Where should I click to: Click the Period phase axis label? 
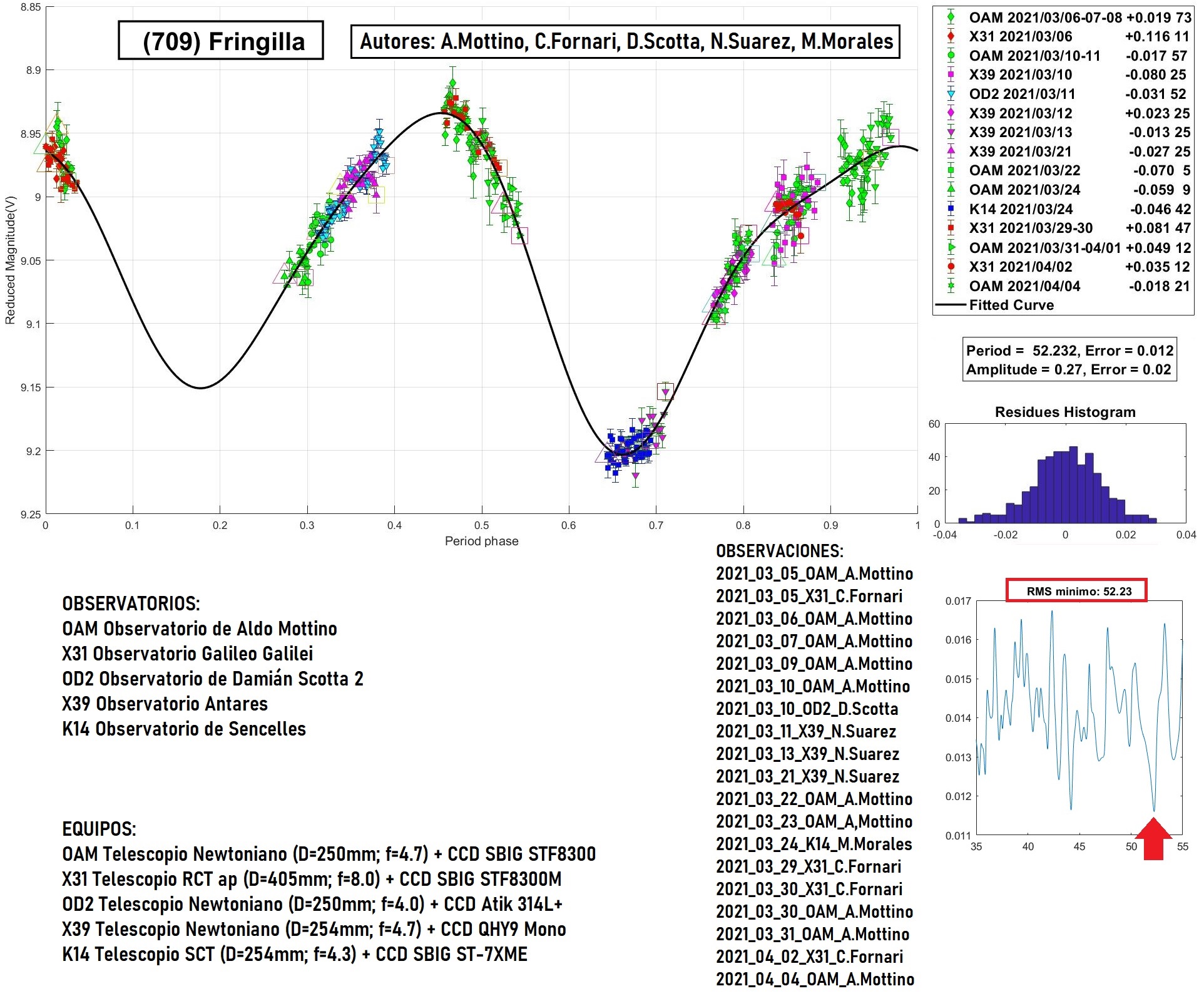click(481, 541)
